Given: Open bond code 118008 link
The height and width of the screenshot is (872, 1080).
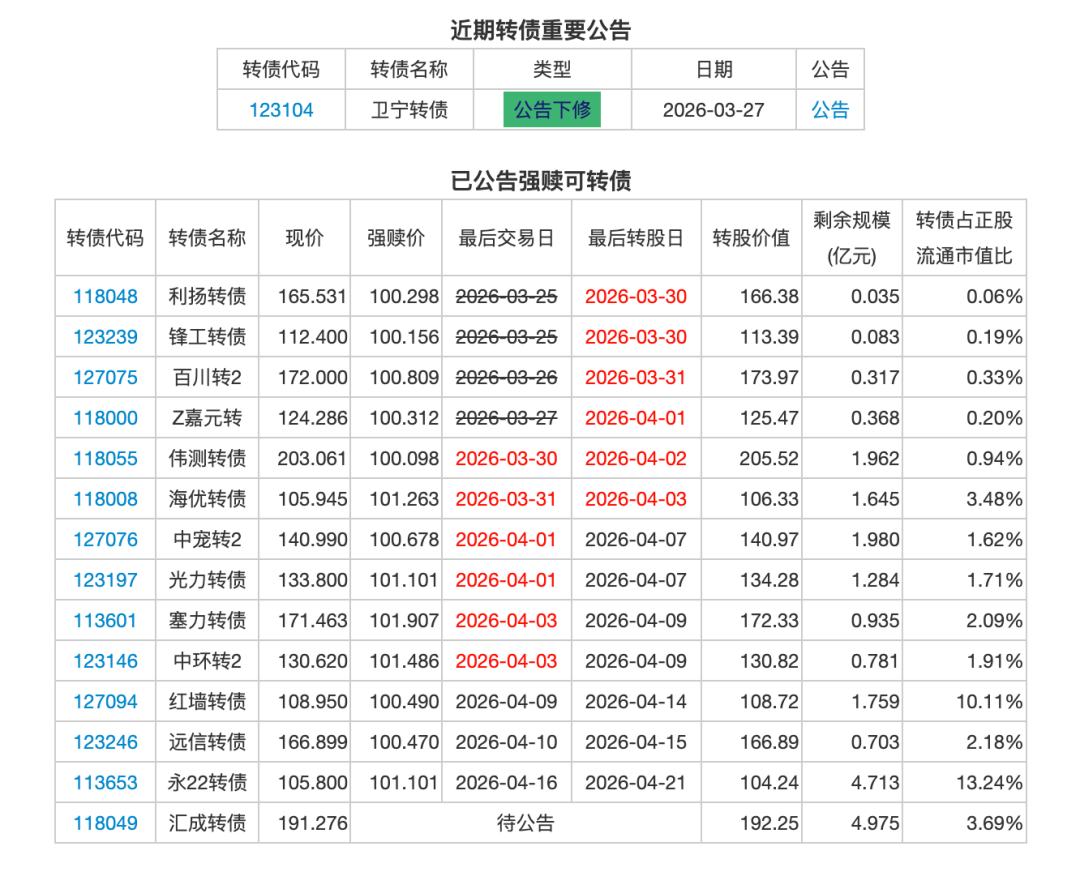Looking at the screenshot, I should [x=105, y=499].
